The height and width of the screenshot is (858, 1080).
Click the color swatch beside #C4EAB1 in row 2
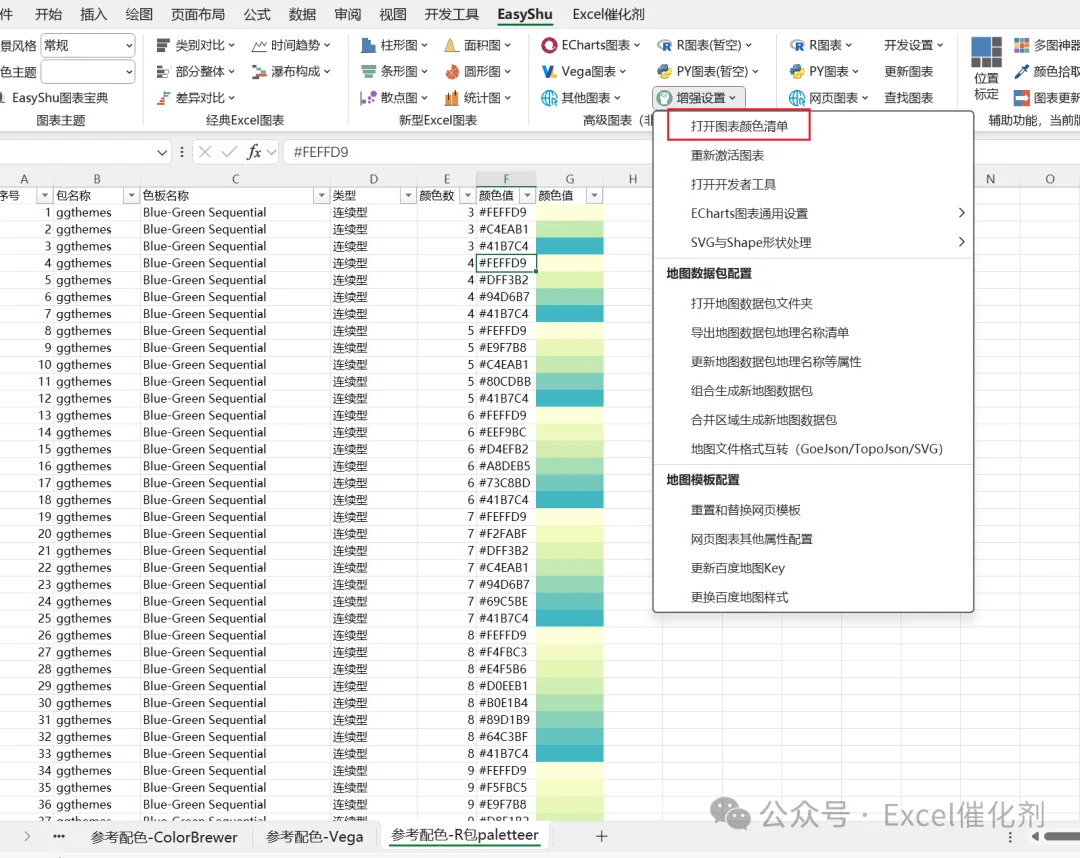point(570,229)
